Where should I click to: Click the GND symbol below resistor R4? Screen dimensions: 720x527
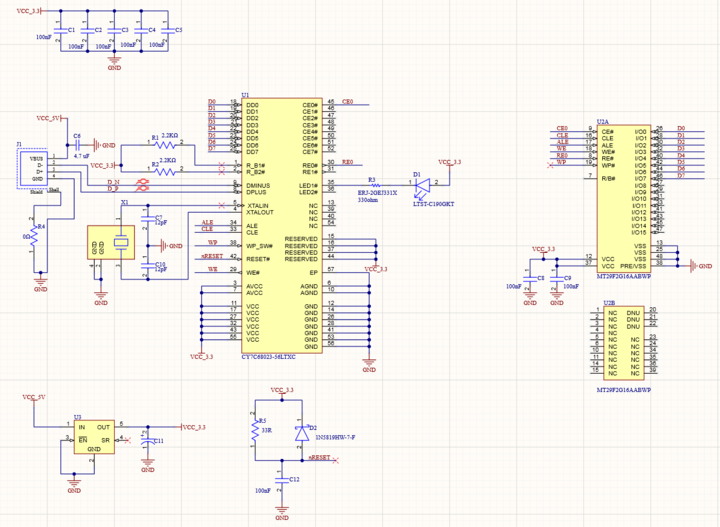(40, 284)
